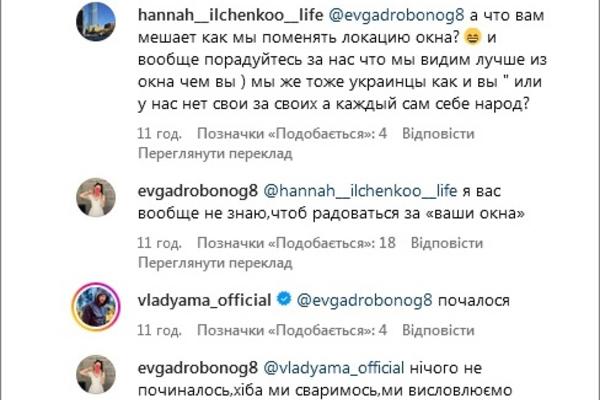Reply to the evgadrobonog8 comment with 18 likes

tap(447, 243)
